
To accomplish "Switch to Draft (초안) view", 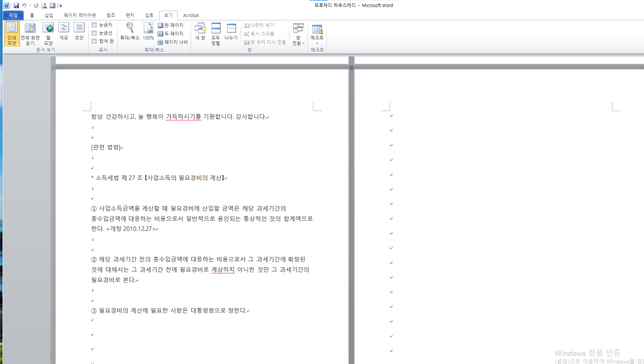I will (x=79, y=31).
